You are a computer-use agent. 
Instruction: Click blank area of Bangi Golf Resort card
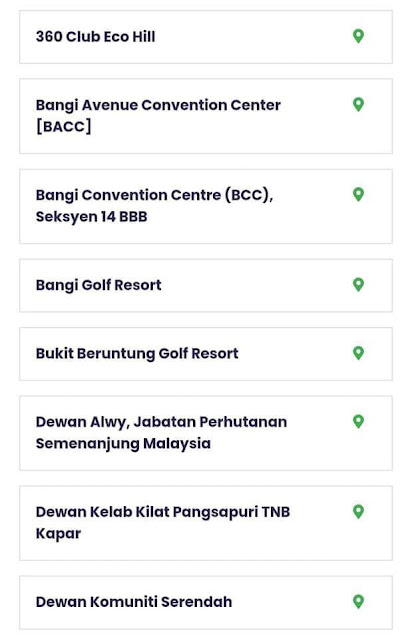coord(257,285)
